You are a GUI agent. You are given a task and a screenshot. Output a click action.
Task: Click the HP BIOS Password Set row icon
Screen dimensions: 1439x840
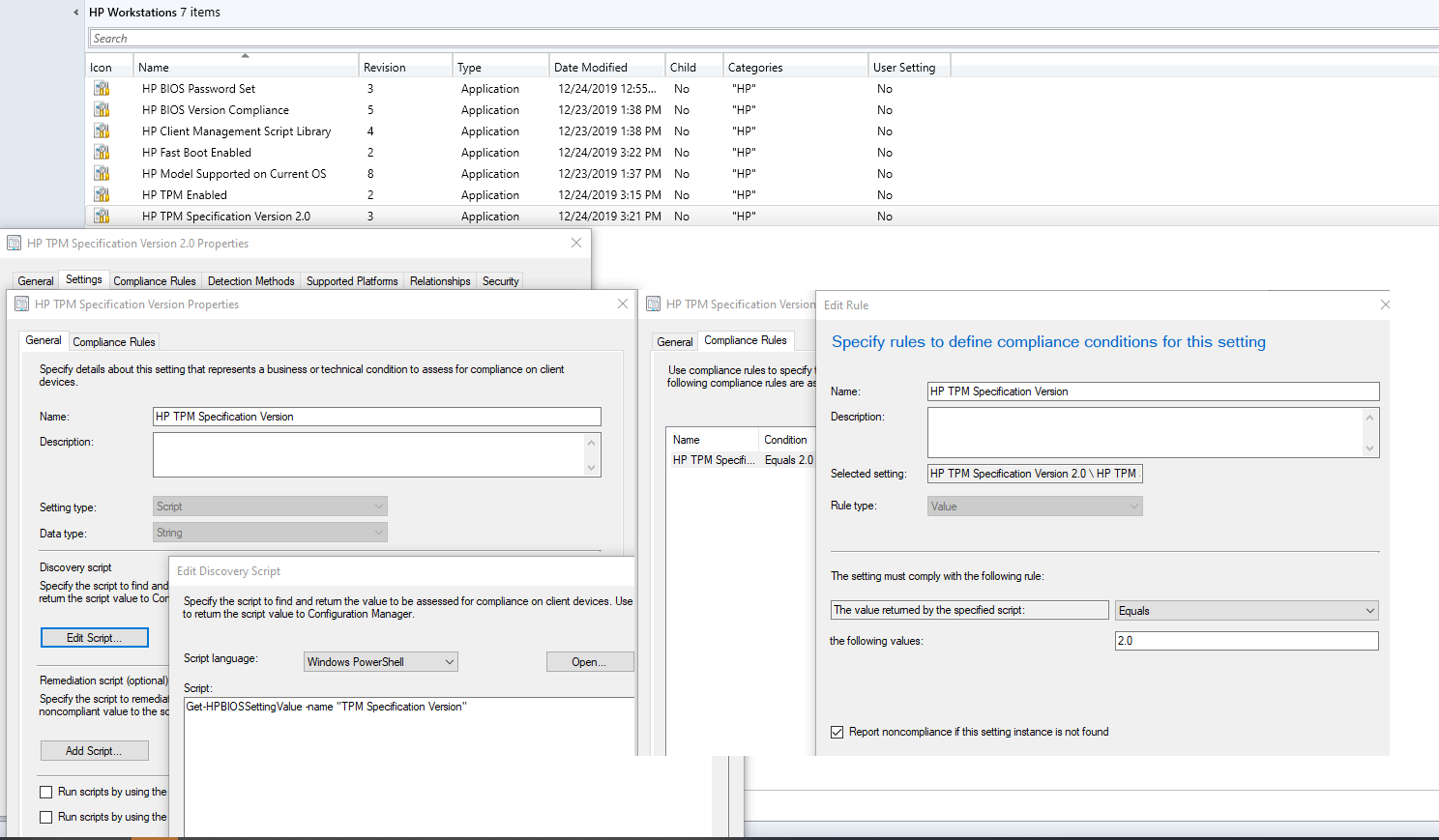coord(102,88)
